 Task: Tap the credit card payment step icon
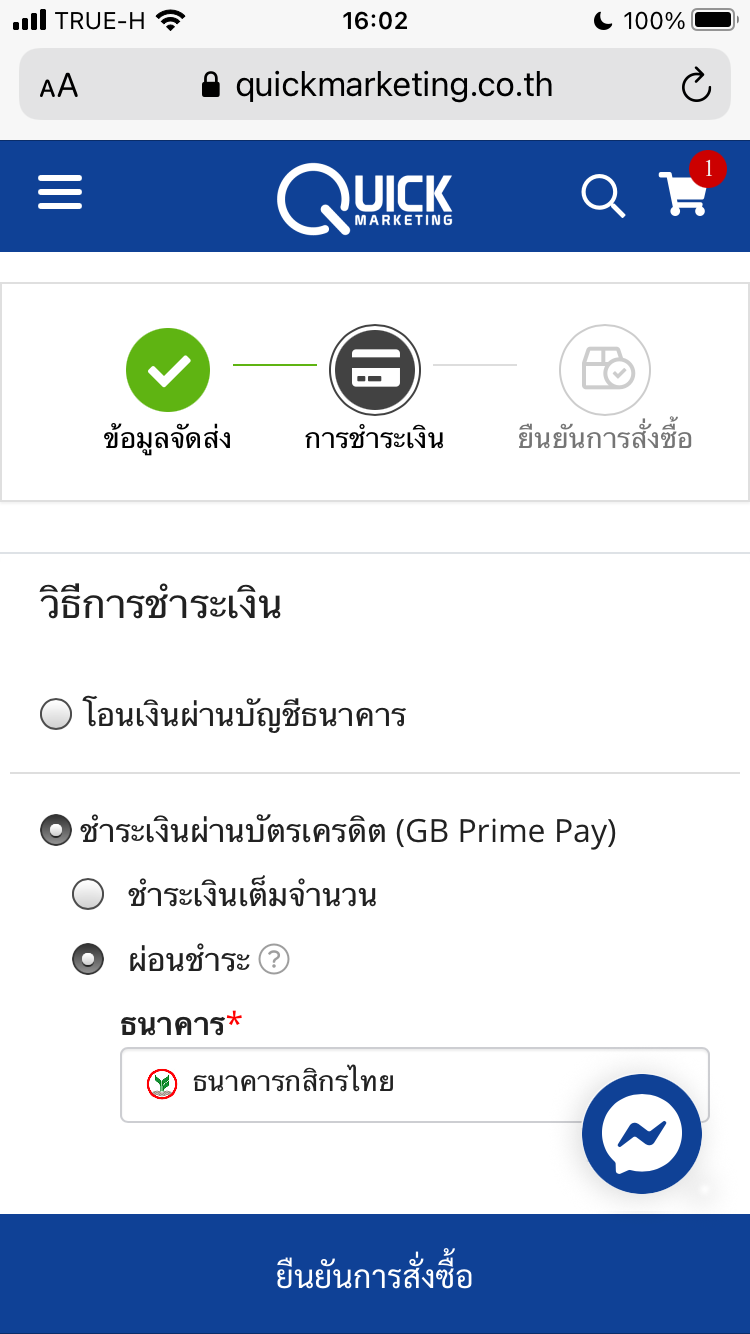375,370
